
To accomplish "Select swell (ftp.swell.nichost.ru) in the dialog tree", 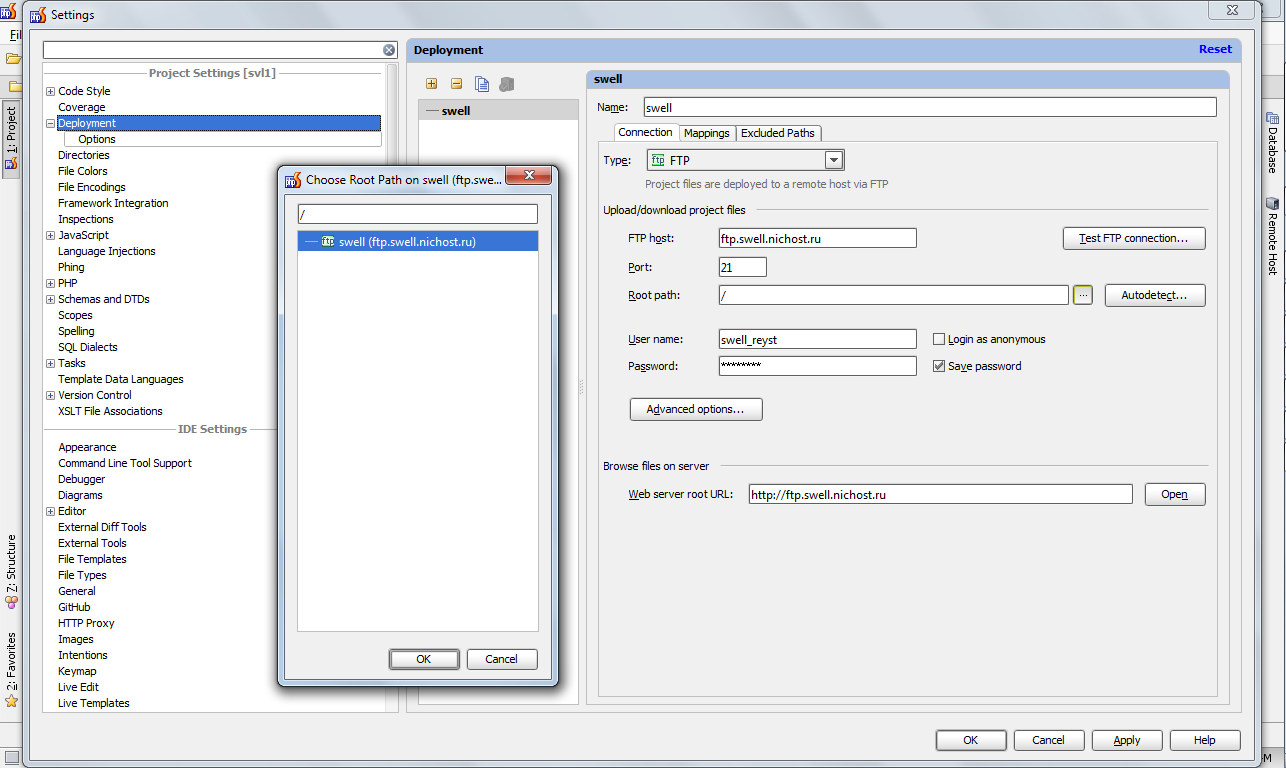I will pyautogui.click(x=418, y=241).
